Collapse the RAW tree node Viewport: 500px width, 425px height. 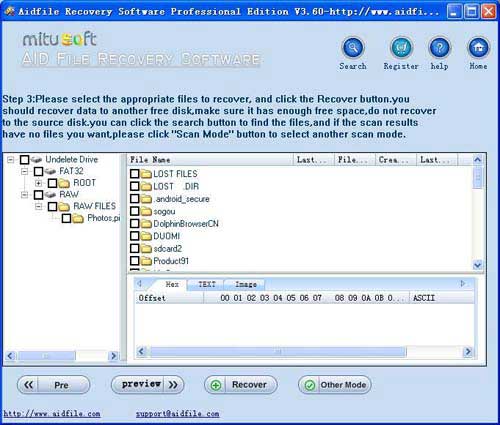click(x=24, y=195)
